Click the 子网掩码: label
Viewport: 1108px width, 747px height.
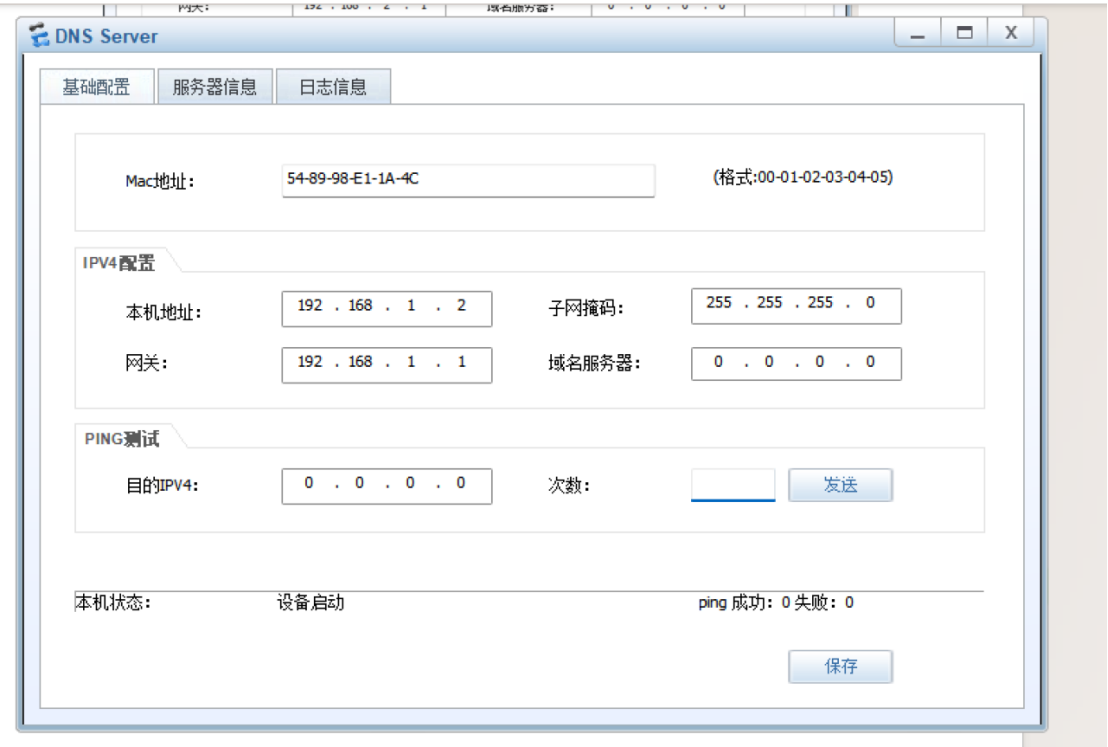pos(586,308)
